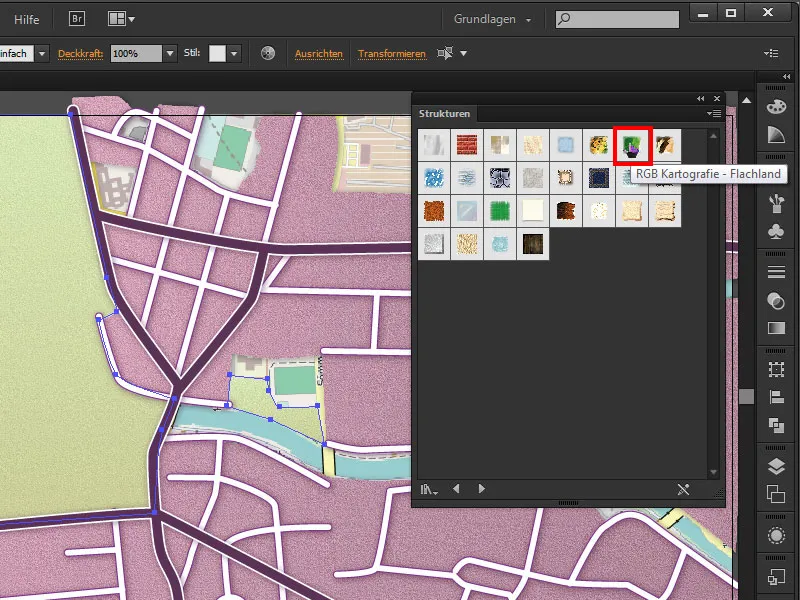This screenshot has height=600, width=800.
Task: Open the Stroke panel icon with three lines
Action: coord(776,272)
